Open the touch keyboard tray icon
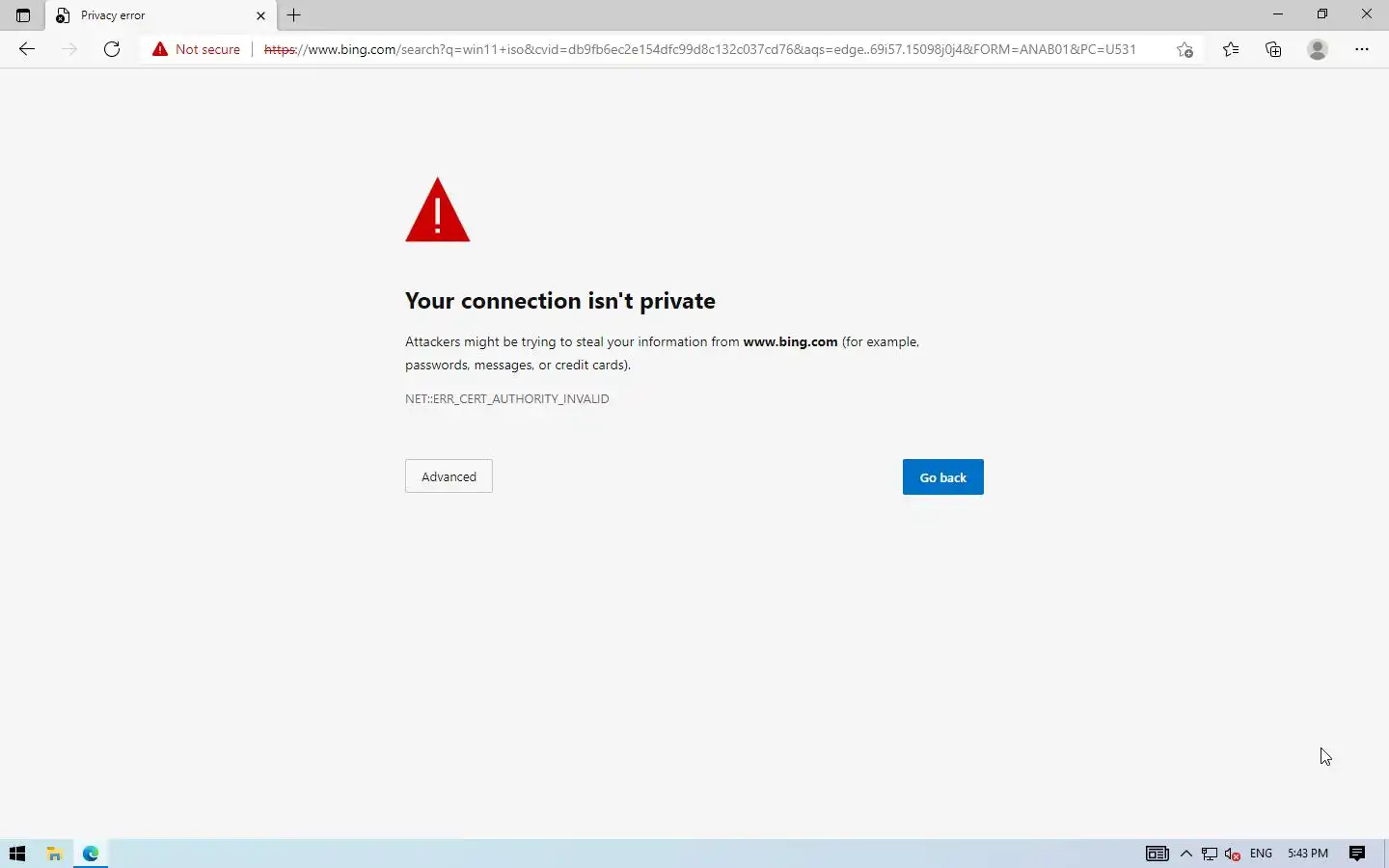This screenshot has width=1389, height=868. pyautogui.click(x=1157, y=854)
